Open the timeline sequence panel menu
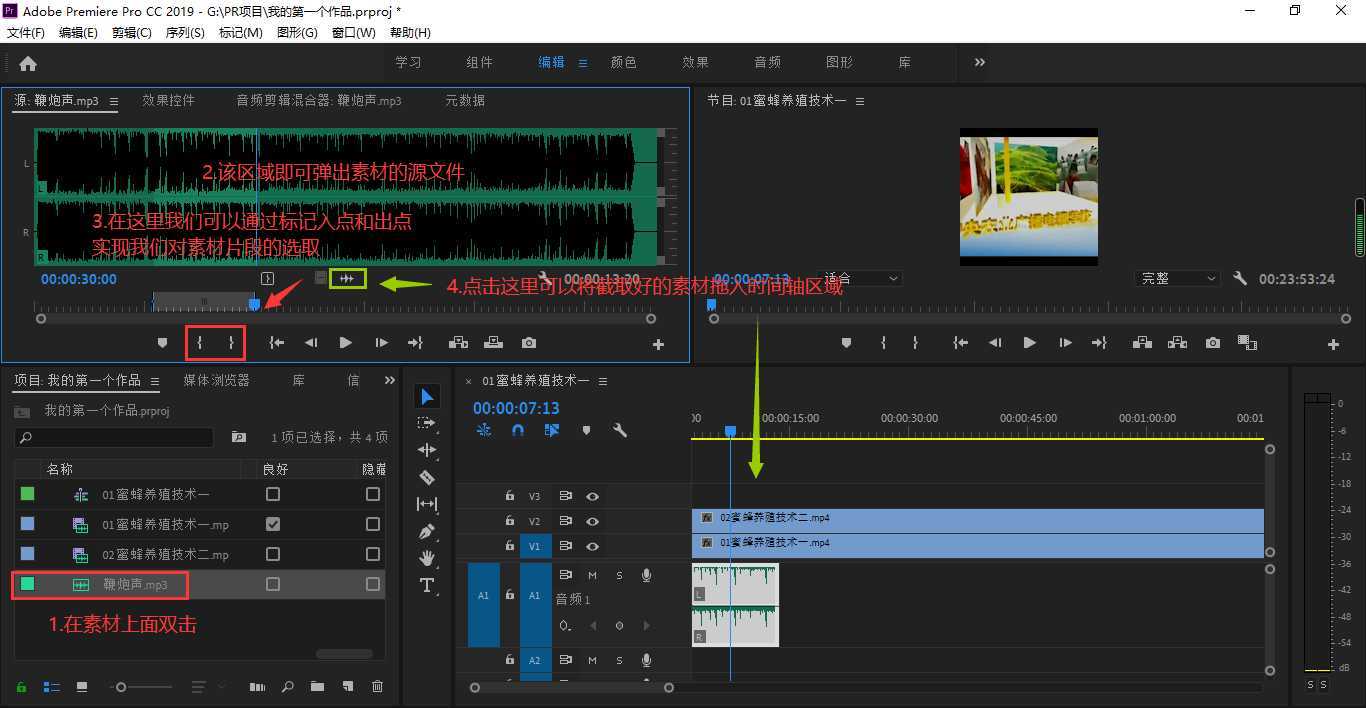 point(603,381)
